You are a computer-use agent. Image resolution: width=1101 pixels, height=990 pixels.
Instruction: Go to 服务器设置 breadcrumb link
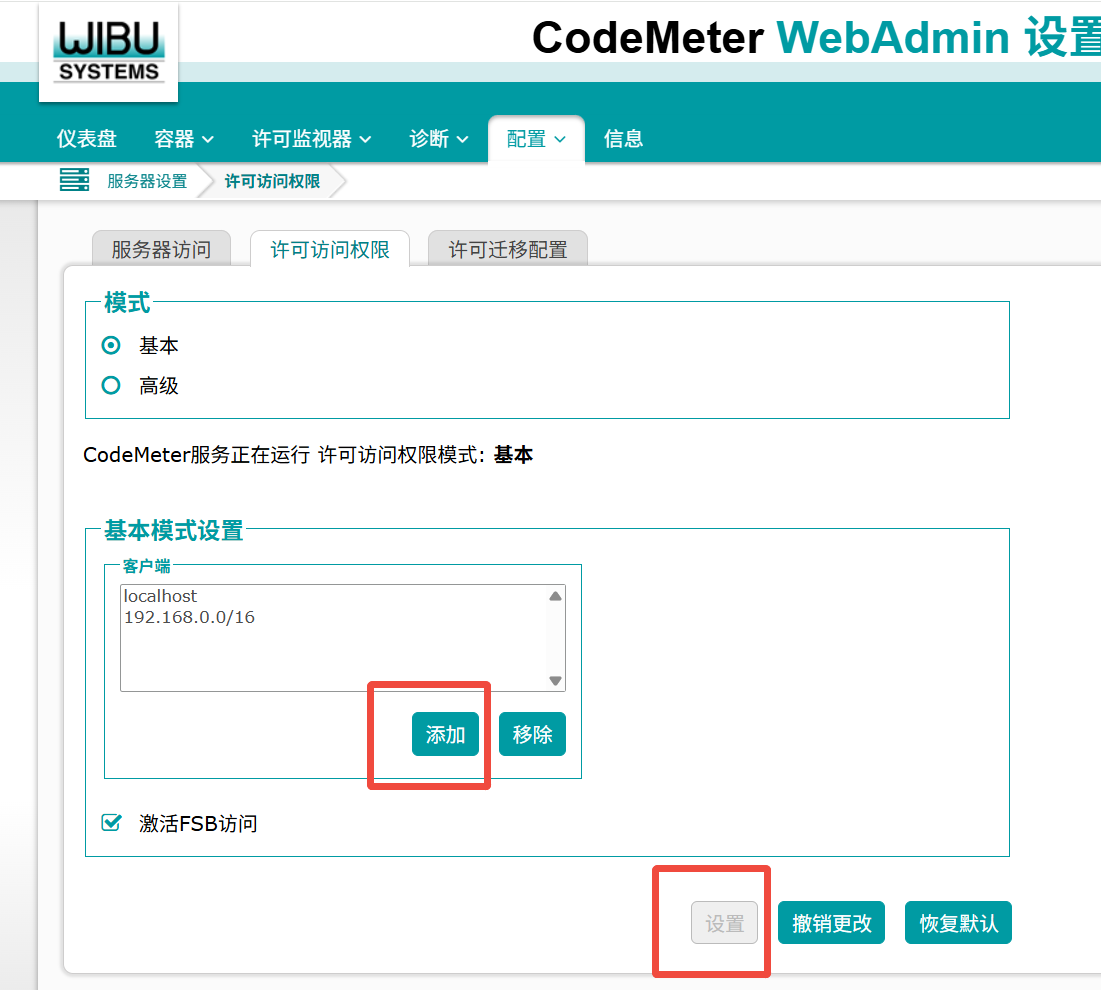[147, 181]
